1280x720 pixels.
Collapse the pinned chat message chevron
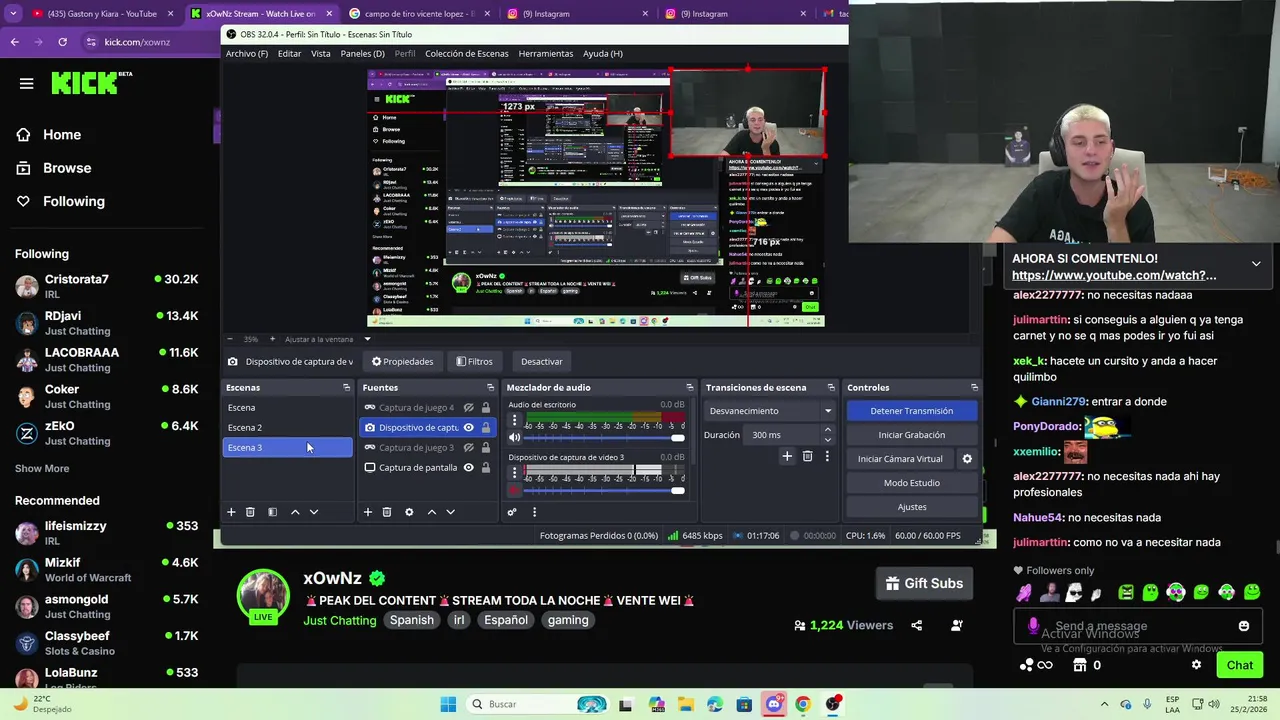[x=1256, y=264]
